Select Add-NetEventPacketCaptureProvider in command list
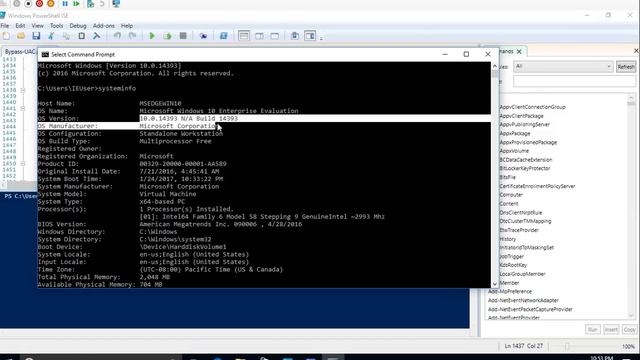This screenshot has height=360, width=640. click(x=530, y=309)
